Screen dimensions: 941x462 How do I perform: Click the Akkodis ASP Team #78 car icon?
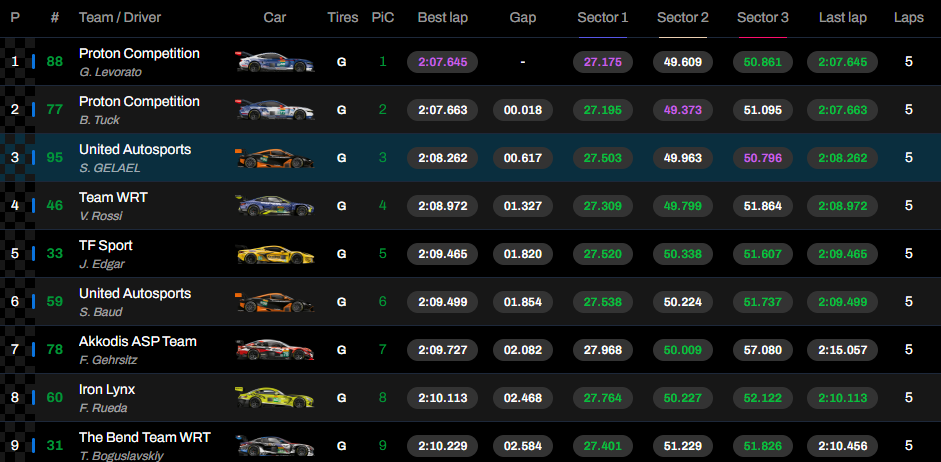[275, 350]
